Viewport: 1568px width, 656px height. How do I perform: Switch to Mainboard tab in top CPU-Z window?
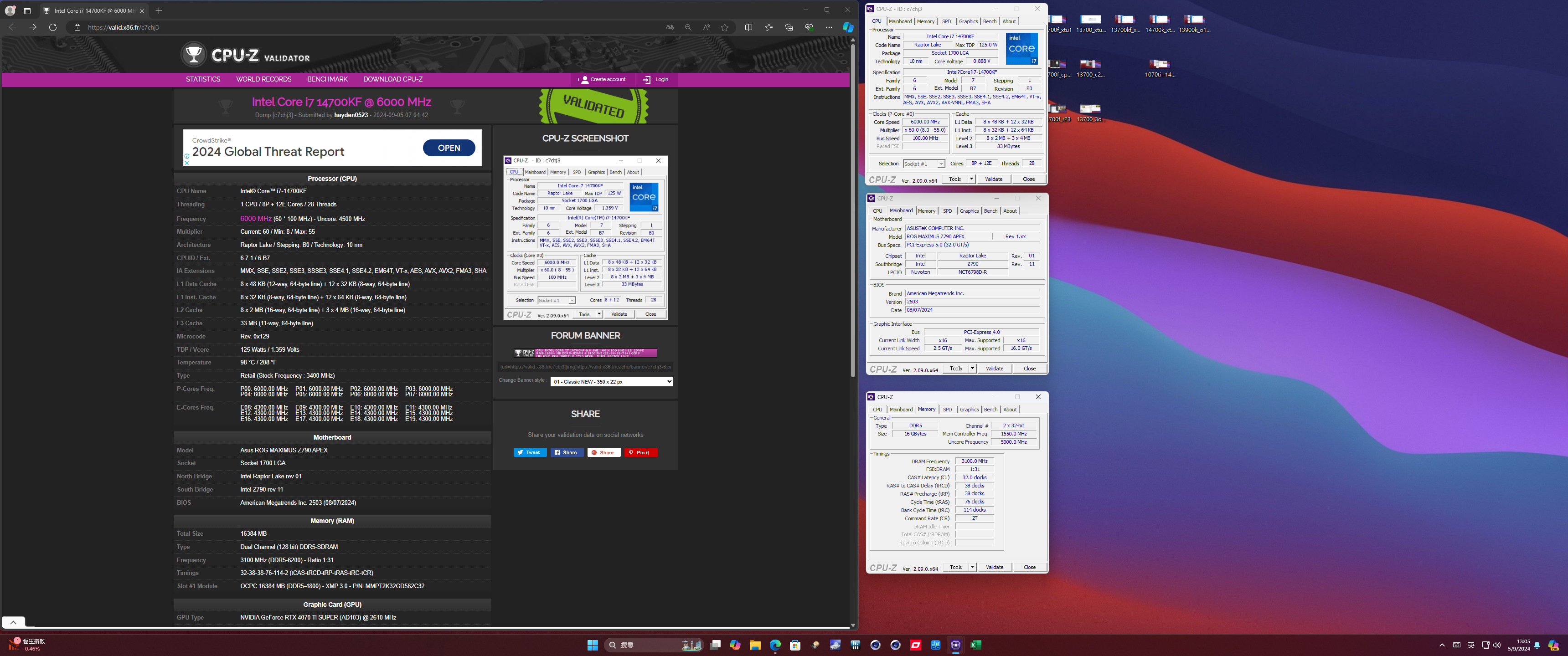pyautogui.click(x=900, y=21)
